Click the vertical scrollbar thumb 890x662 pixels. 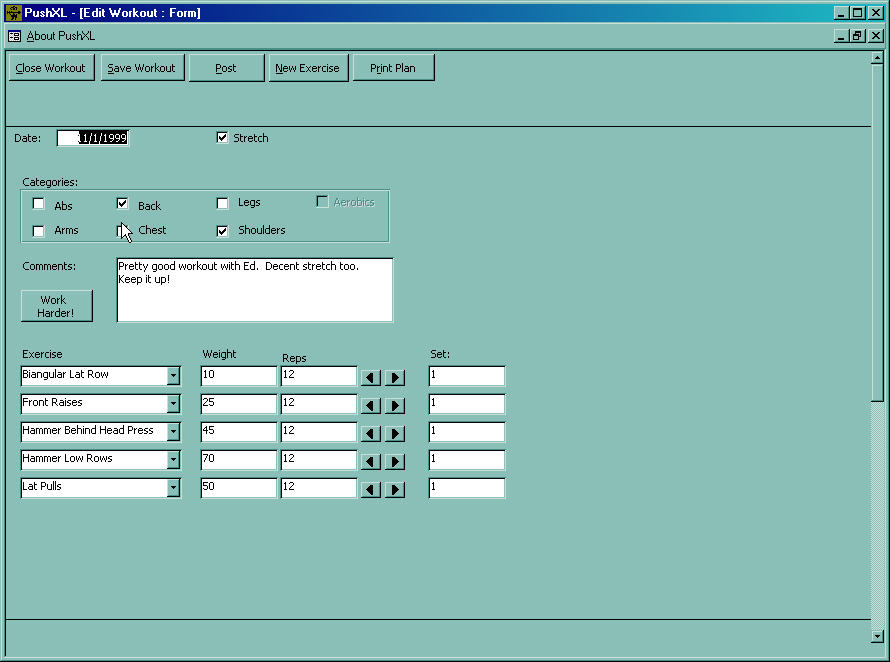[x=877, y=233]
